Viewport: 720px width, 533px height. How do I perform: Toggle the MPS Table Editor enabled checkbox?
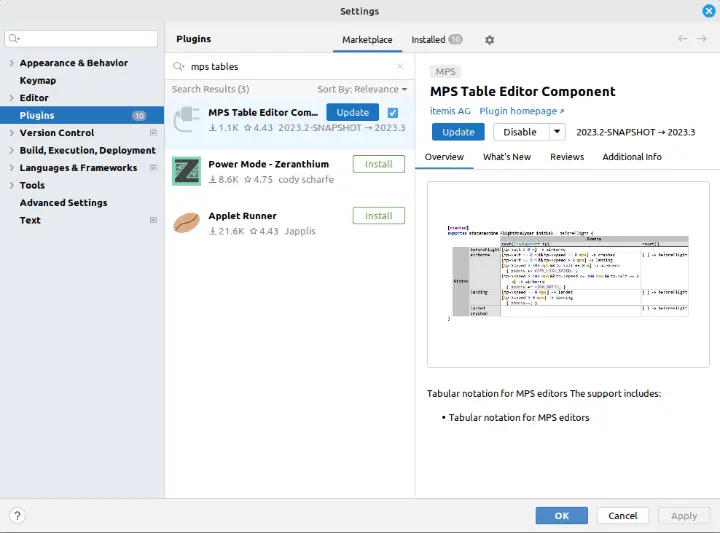click(x=393, y=112)
